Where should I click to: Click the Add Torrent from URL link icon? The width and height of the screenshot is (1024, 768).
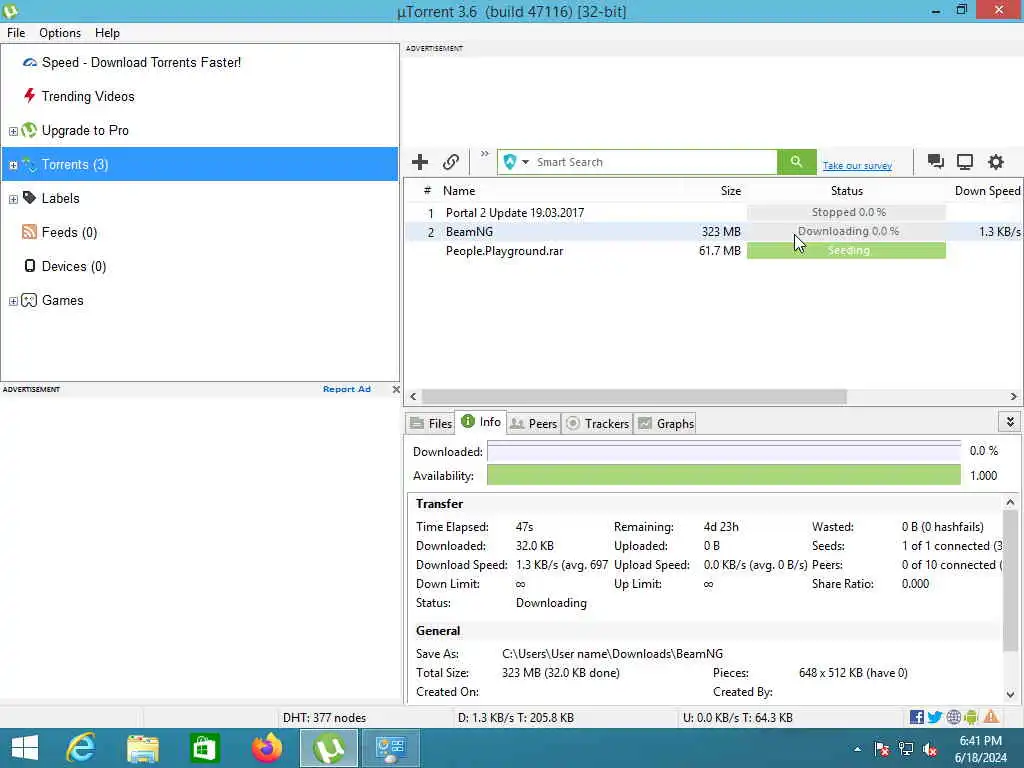coord(451,162)
